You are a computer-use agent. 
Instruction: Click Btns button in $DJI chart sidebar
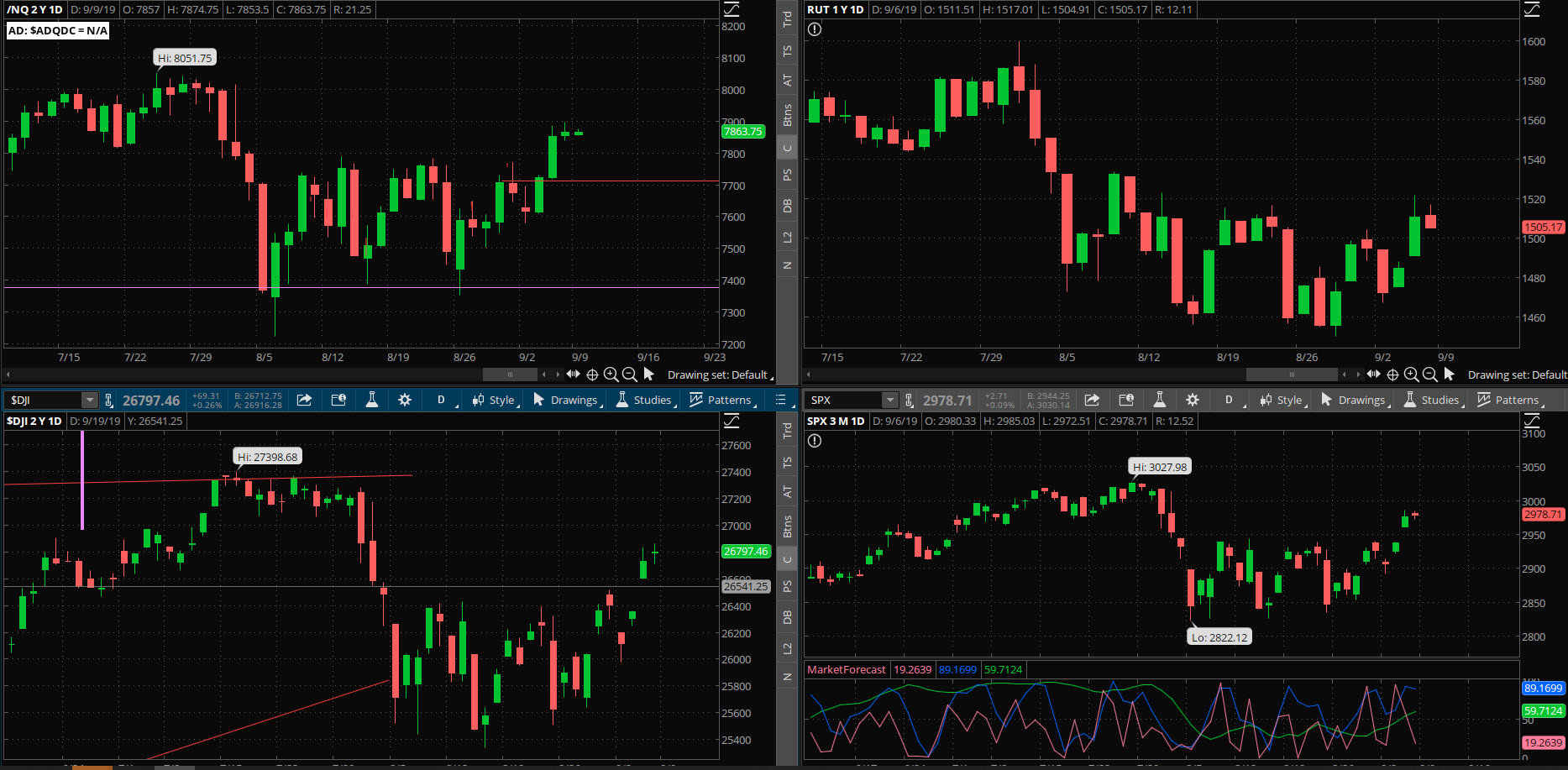787,526
